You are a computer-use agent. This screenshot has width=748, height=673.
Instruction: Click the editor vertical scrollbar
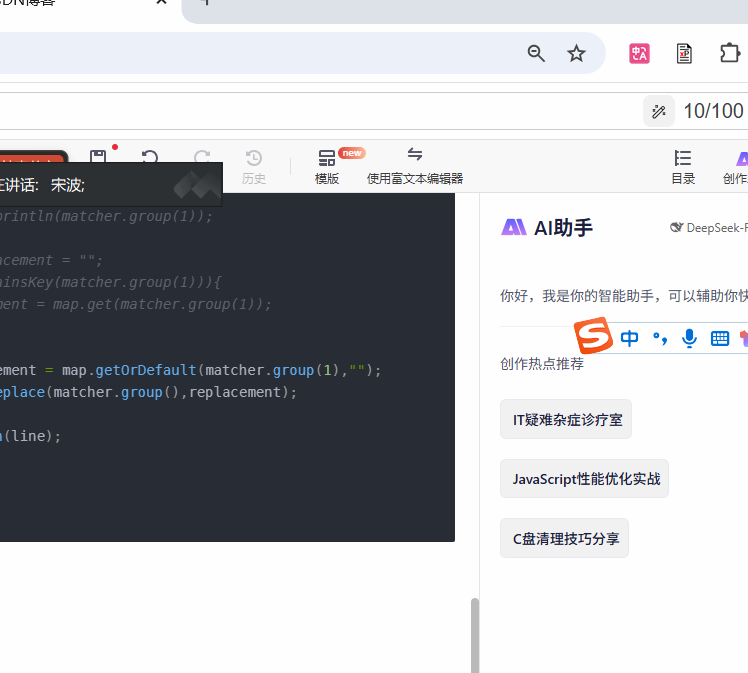(x=475, y=635)
